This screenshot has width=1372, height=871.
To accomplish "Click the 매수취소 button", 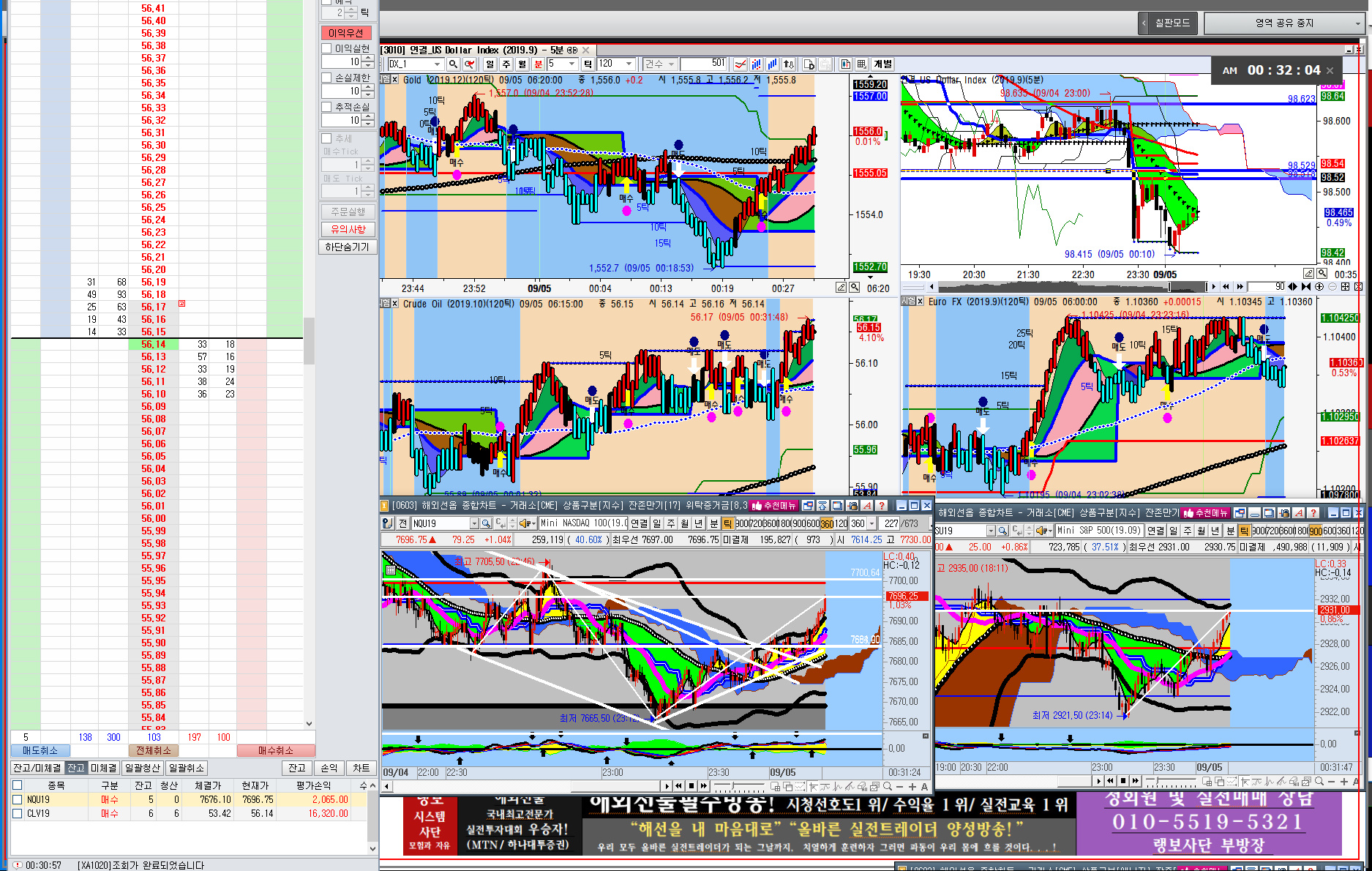I will tap(276, 750).
